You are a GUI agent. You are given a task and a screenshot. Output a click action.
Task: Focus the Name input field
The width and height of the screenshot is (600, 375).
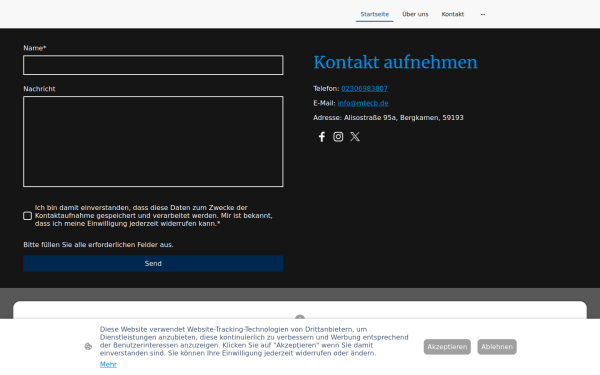pos(153,65)
